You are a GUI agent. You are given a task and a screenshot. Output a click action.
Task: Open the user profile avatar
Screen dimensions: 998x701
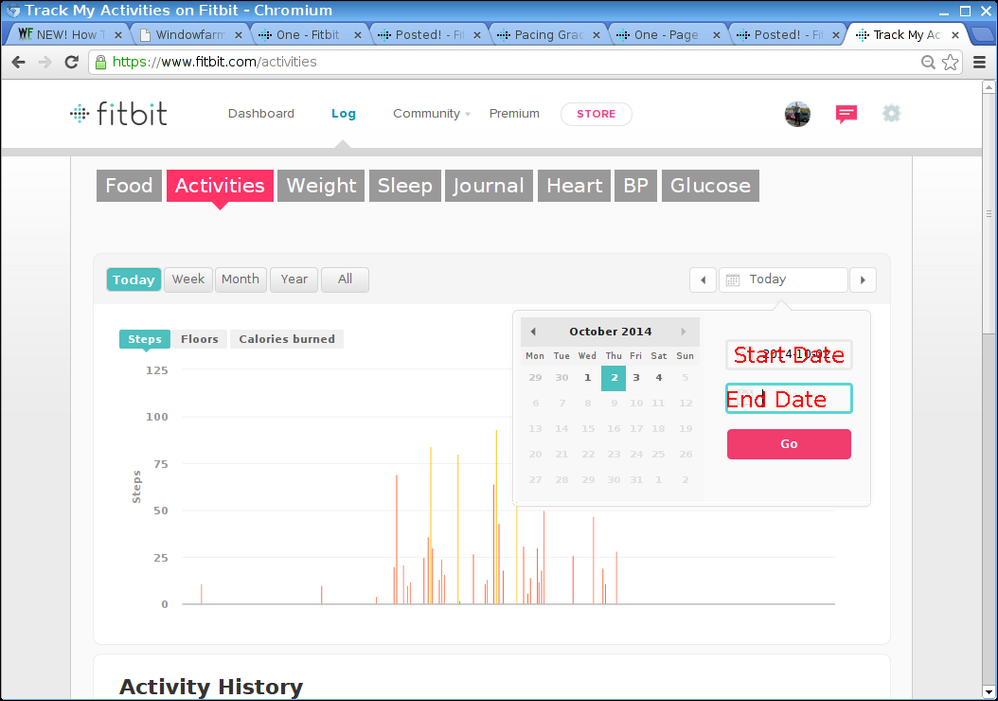click(x=797, y=114)
